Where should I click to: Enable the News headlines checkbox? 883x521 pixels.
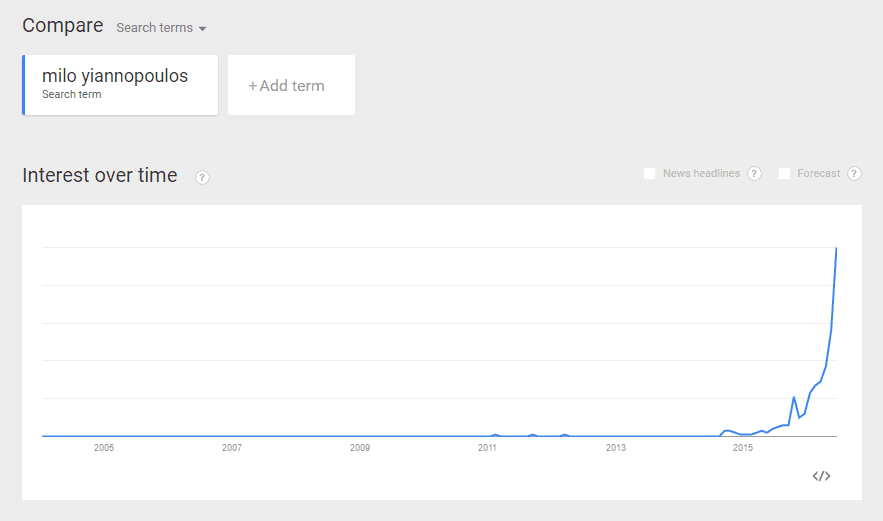point(649,173)
